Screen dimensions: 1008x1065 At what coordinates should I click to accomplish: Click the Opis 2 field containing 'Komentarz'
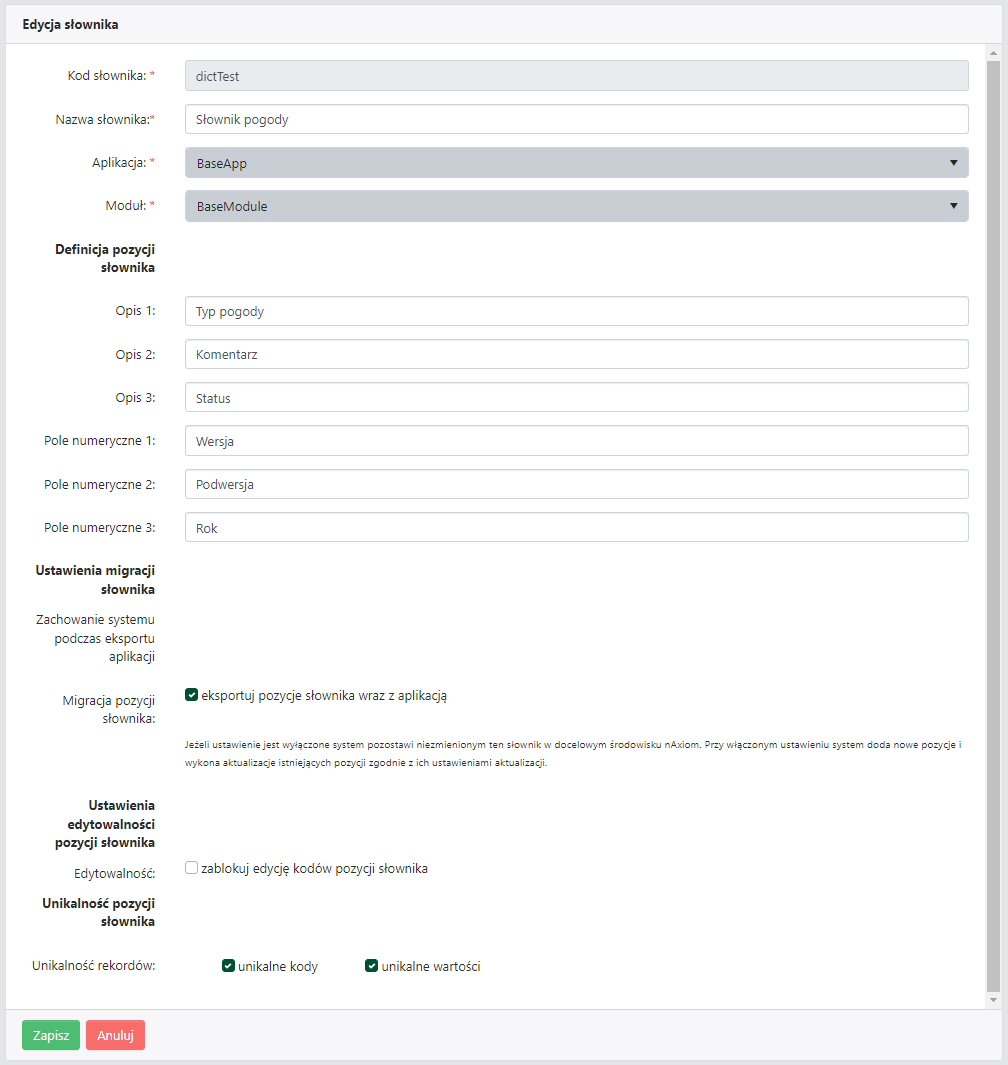576,354
